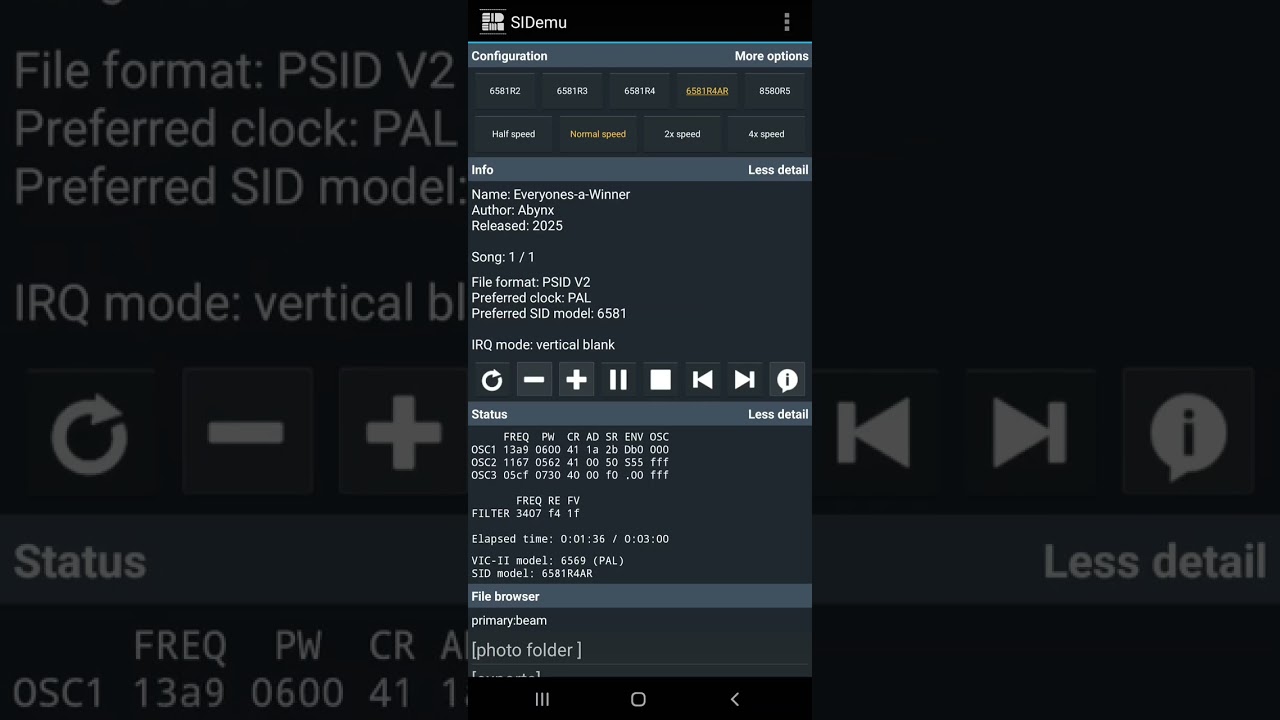1280x720 pixels.
Task: Tap the FILTER 3407 f4 1f row
Action: [x=526, y=514]
